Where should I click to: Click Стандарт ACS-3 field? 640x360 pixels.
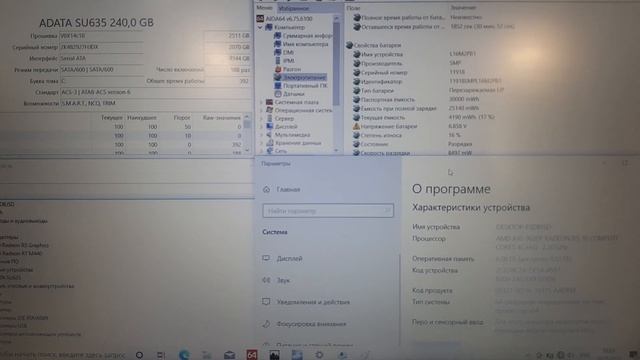click(x=155, y=92)
